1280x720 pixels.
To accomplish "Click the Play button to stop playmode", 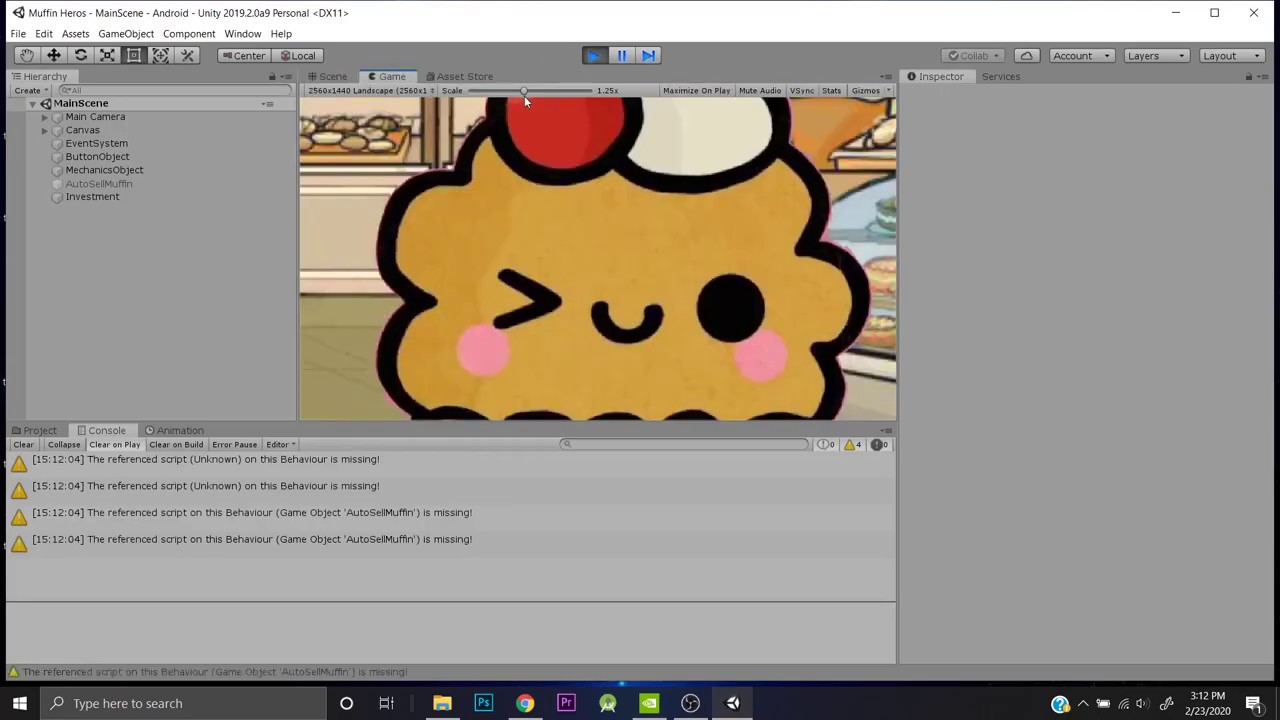I will tap(594, 56).
